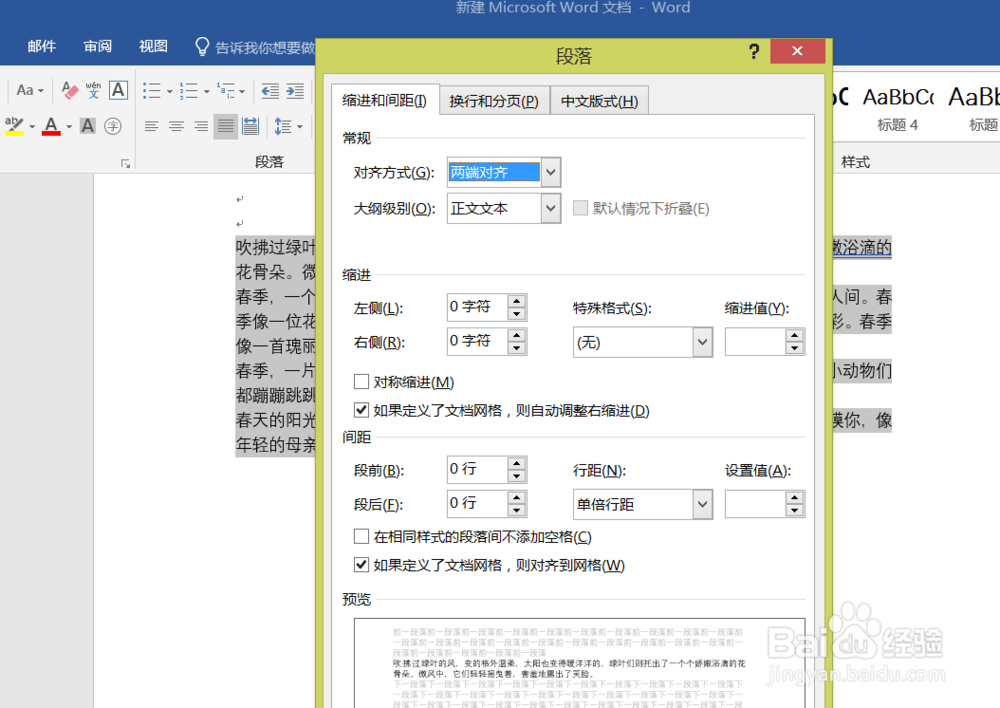Increase the 段前 spacing value
The width and height of the screenshot is (1000, 708).
coord(517,463)
